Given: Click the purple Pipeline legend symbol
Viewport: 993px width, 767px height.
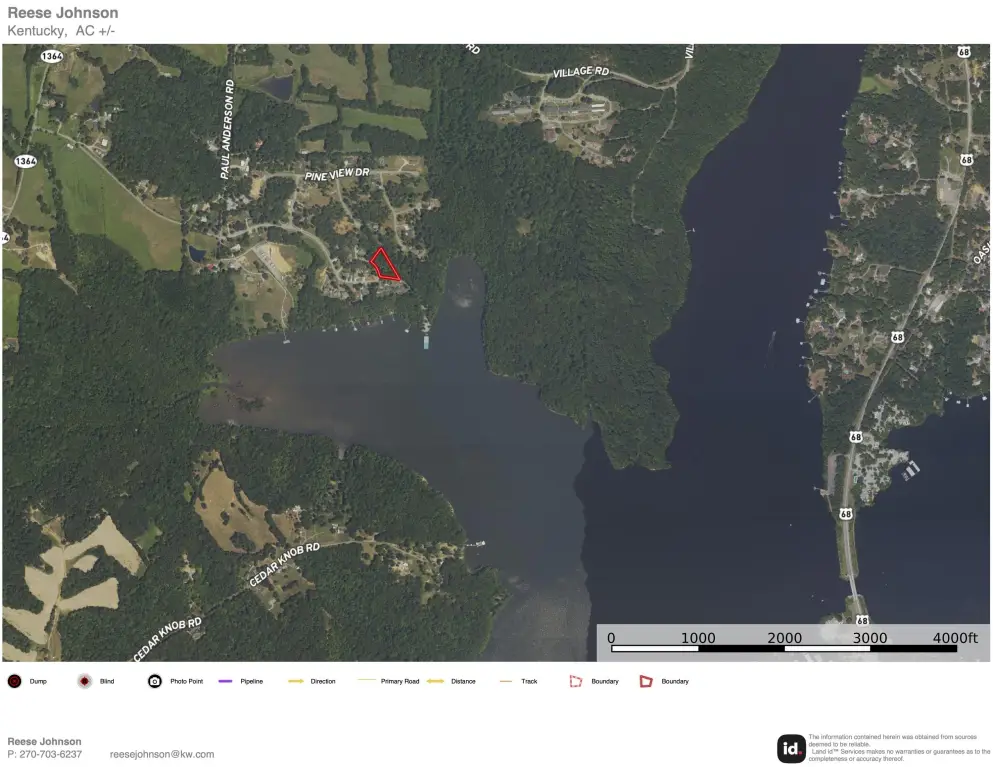Looking at the screenshot, I should [x=225, y=681].
